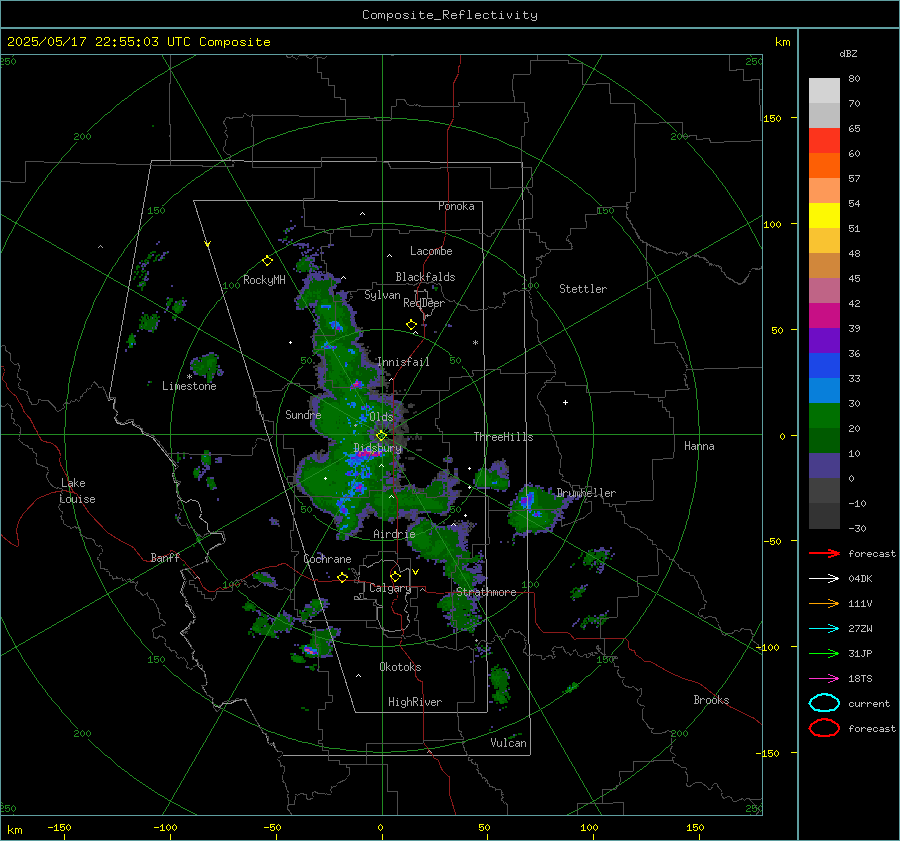
Task: Click the RedDeer city label
Action: [x=424, y=303]
